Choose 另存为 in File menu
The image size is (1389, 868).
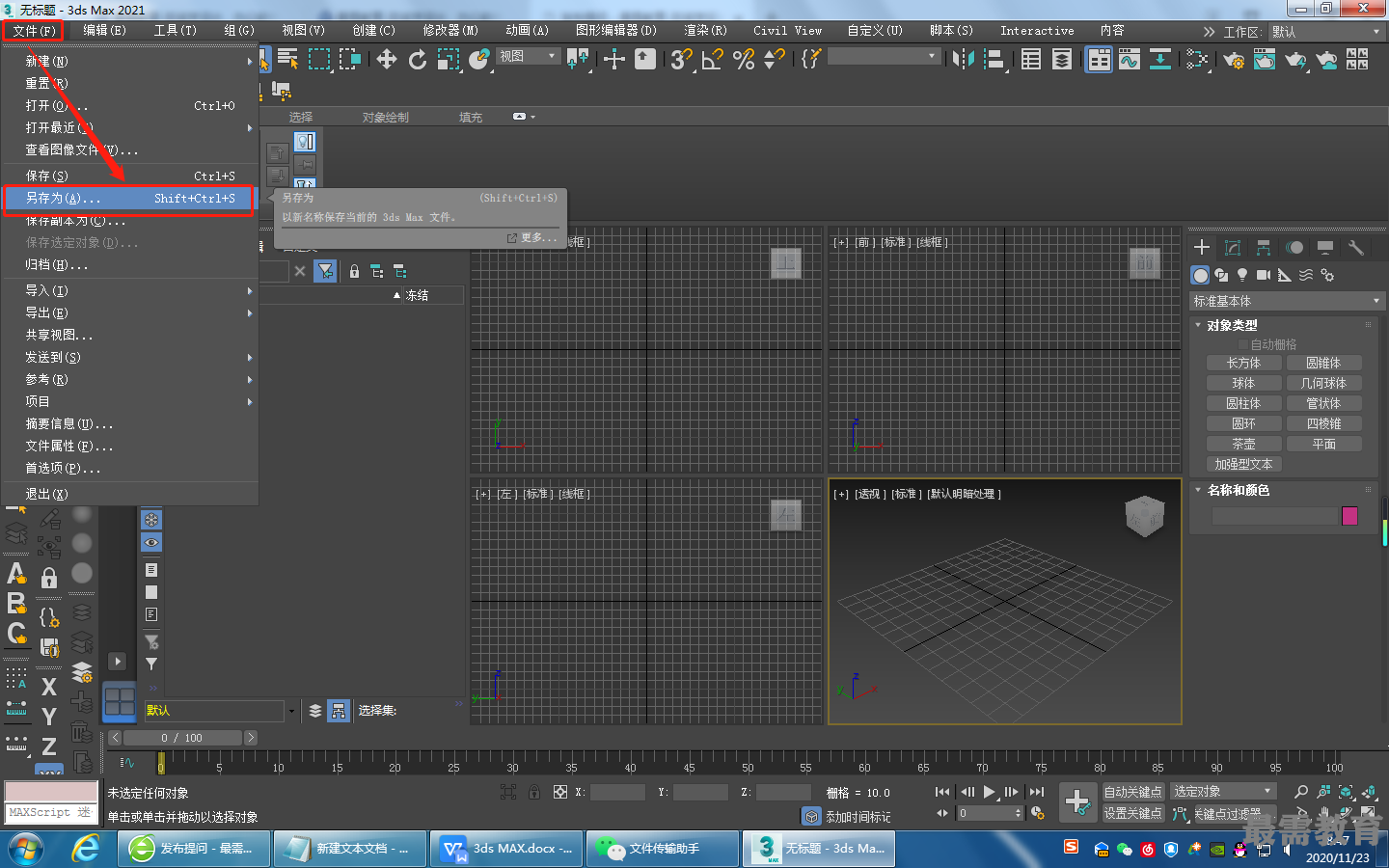129,198
